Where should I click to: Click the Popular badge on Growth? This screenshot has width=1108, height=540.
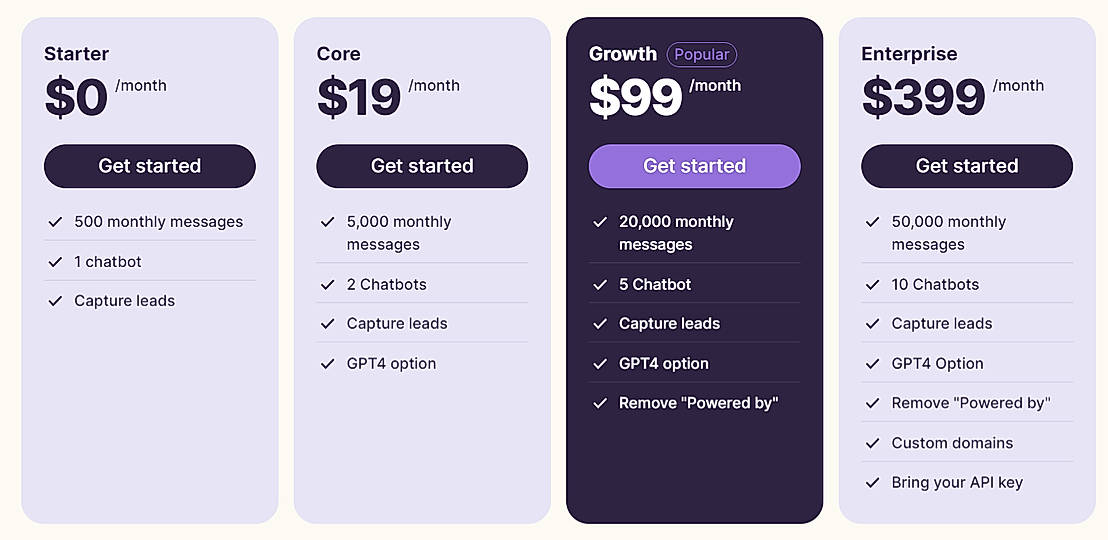pyautogui.click(x=701, y=54)
